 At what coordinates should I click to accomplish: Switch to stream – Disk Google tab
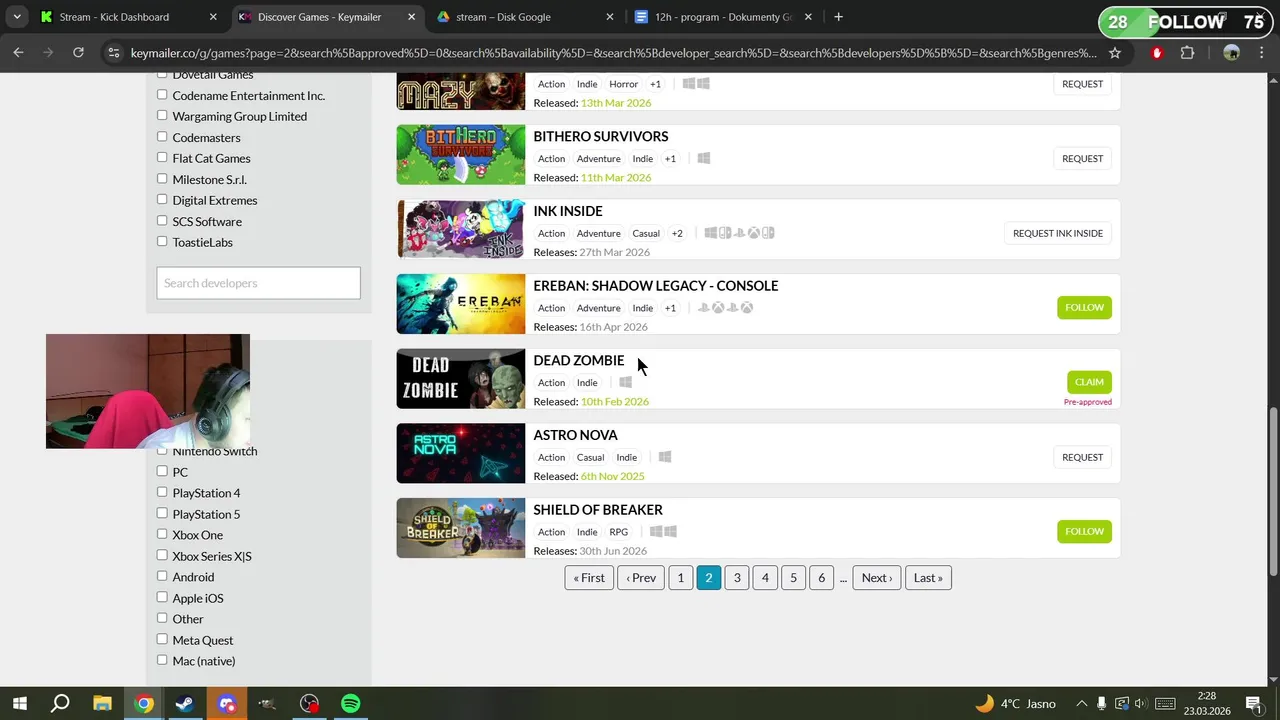pyautogui.click(x=525, y=17)
